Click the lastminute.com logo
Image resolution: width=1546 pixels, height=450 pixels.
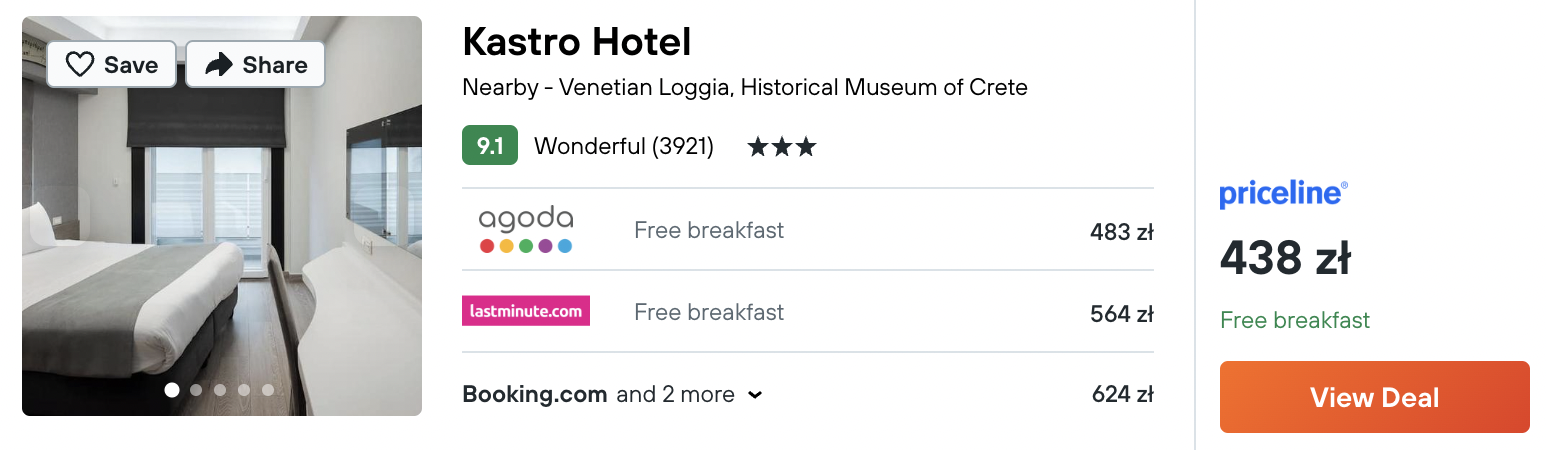[x=526, y=311]
